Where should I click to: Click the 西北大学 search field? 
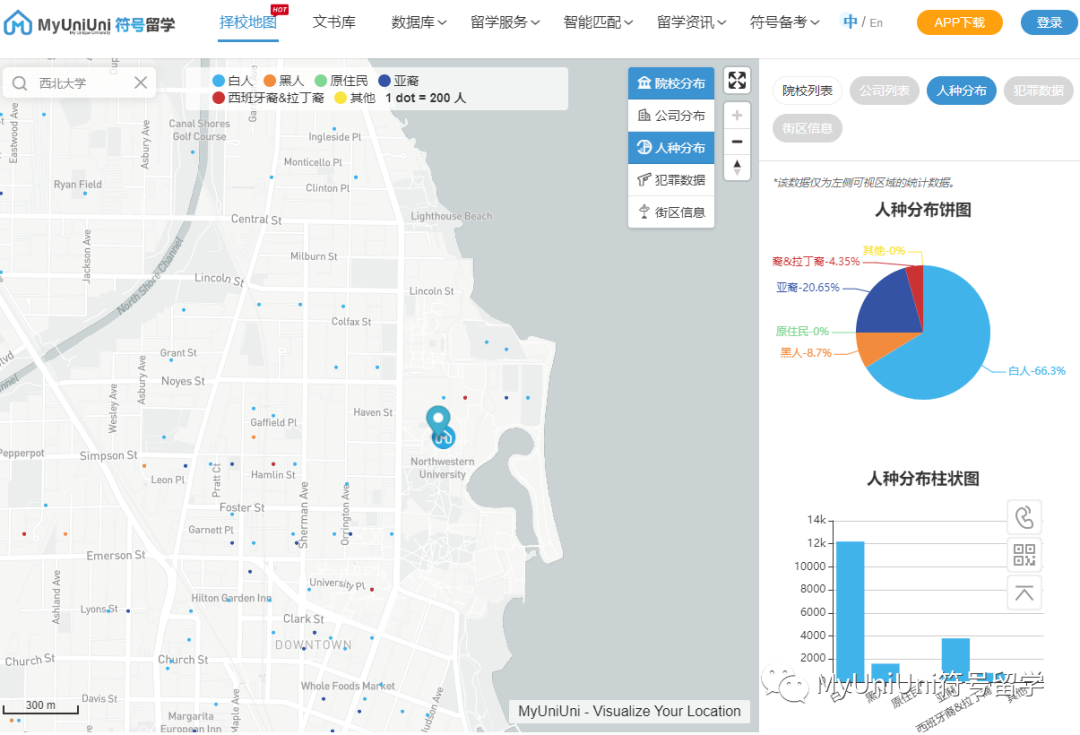coord(80,83)
